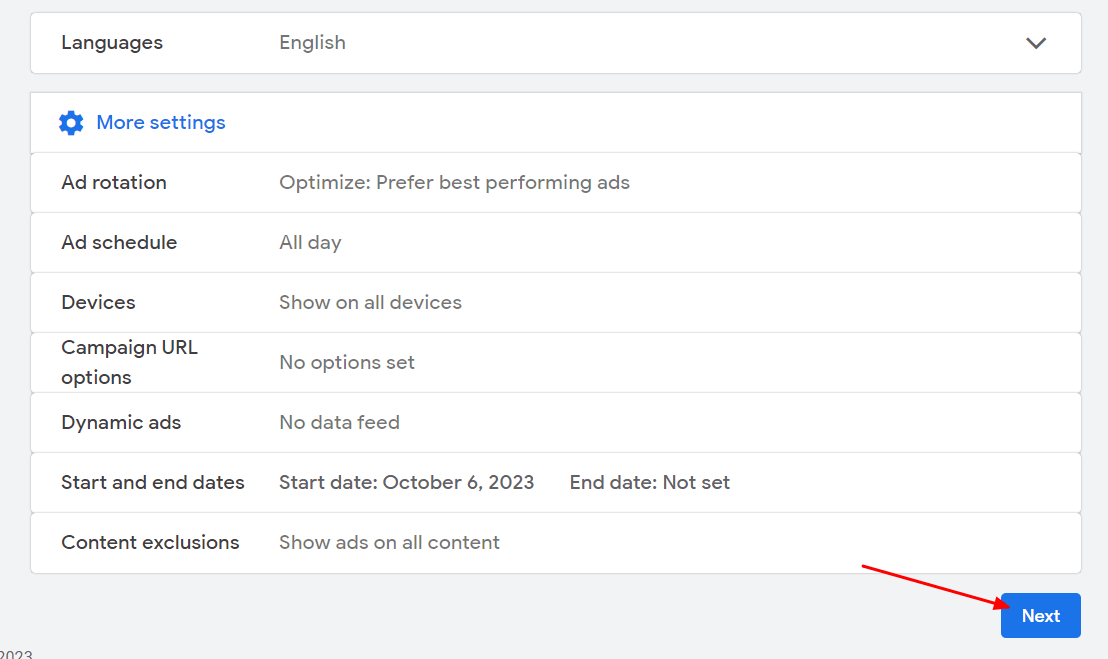
Task: Click Show ads on all content value
Action: tap(389, 542)
